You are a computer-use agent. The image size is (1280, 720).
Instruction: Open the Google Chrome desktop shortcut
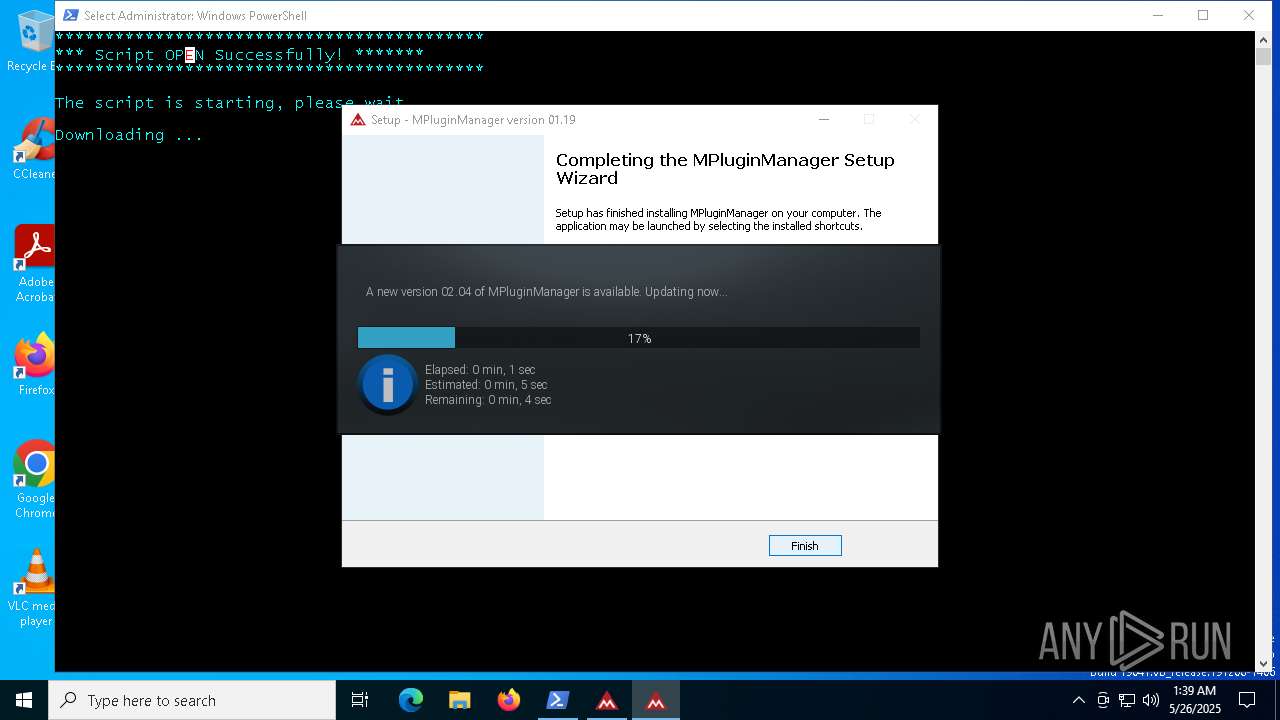pyautogui.click(x=34, y=480)
